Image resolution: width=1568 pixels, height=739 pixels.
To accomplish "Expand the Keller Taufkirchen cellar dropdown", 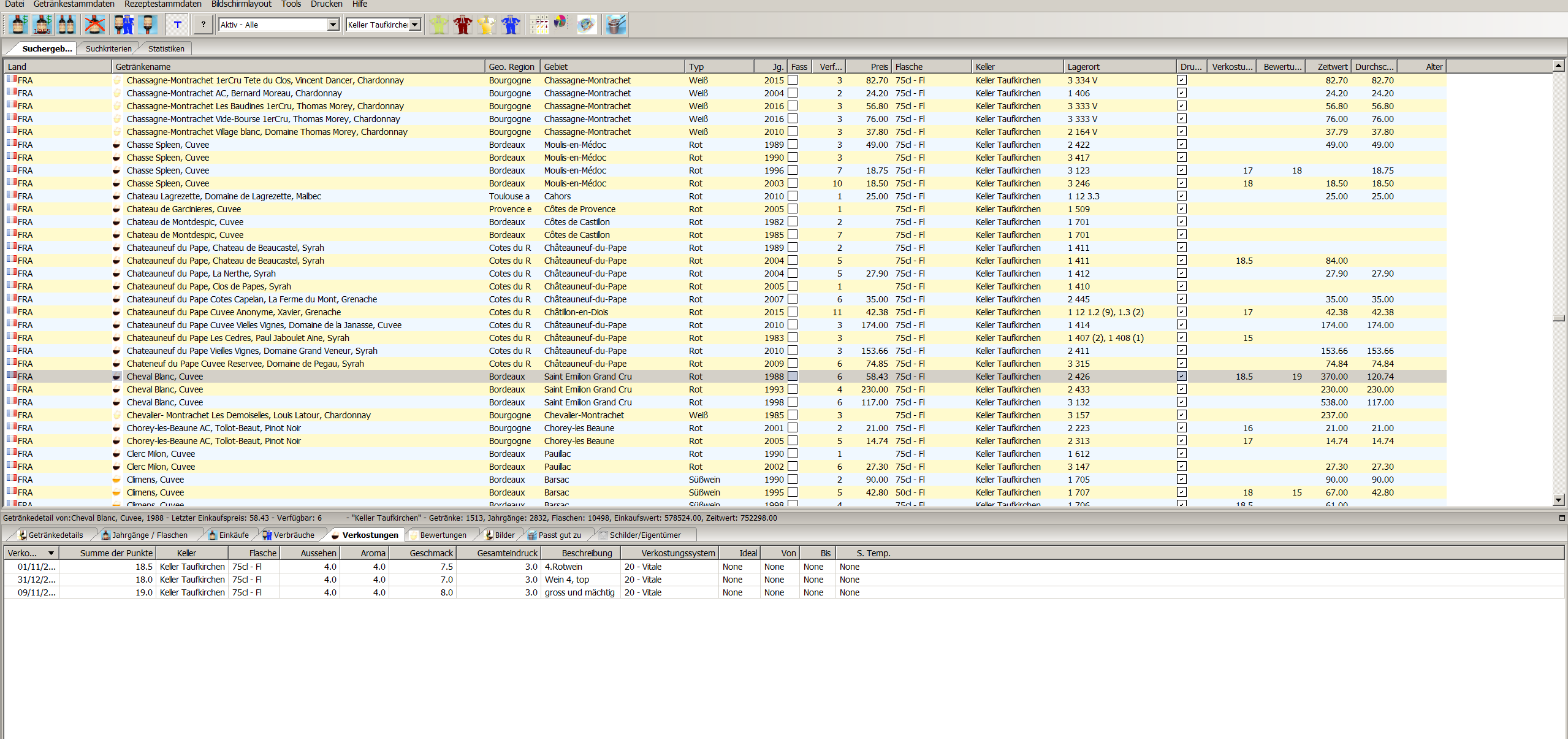I will 415,25.
